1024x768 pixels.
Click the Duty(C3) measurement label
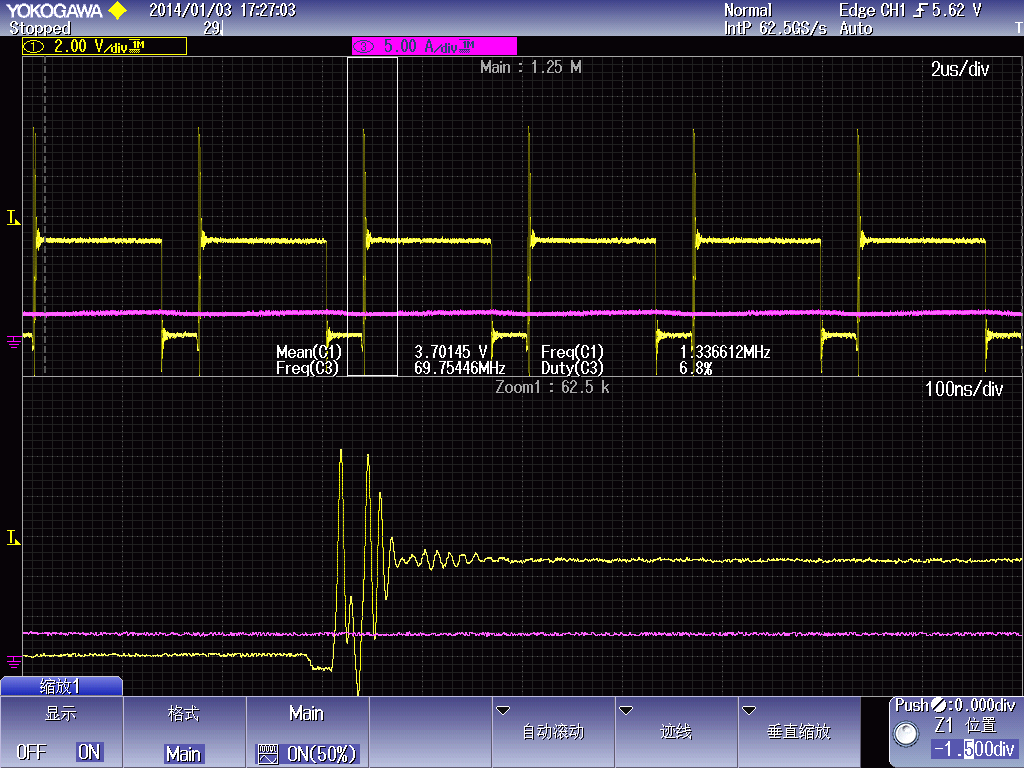pyautogui.click(x=572, y=368)
